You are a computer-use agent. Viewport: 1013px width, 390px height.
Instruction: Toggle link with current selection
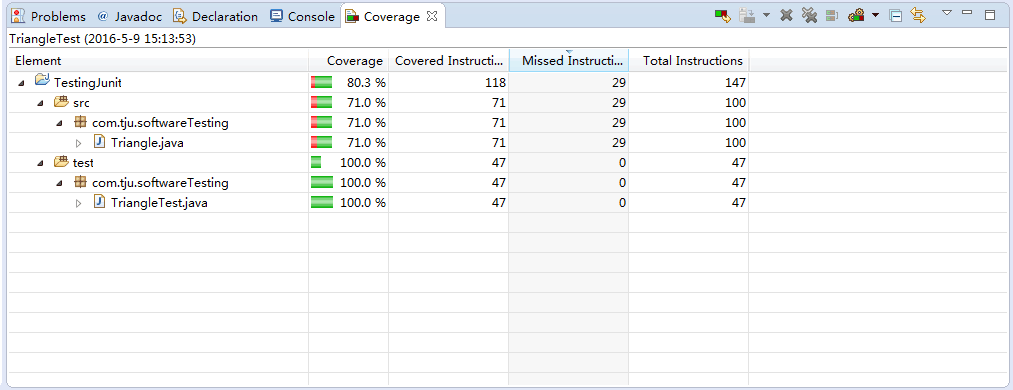coord(918,15)
